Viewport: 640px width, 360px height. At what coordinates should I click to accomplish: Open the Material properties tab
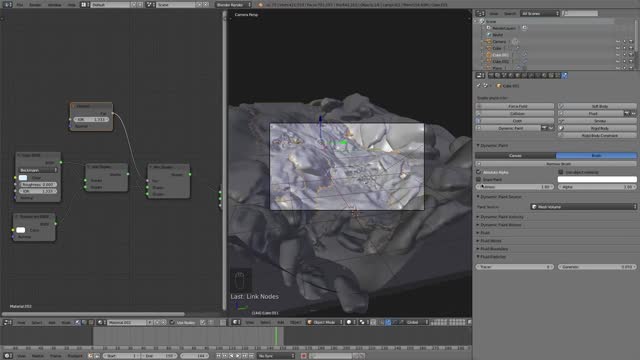[544, 76]
